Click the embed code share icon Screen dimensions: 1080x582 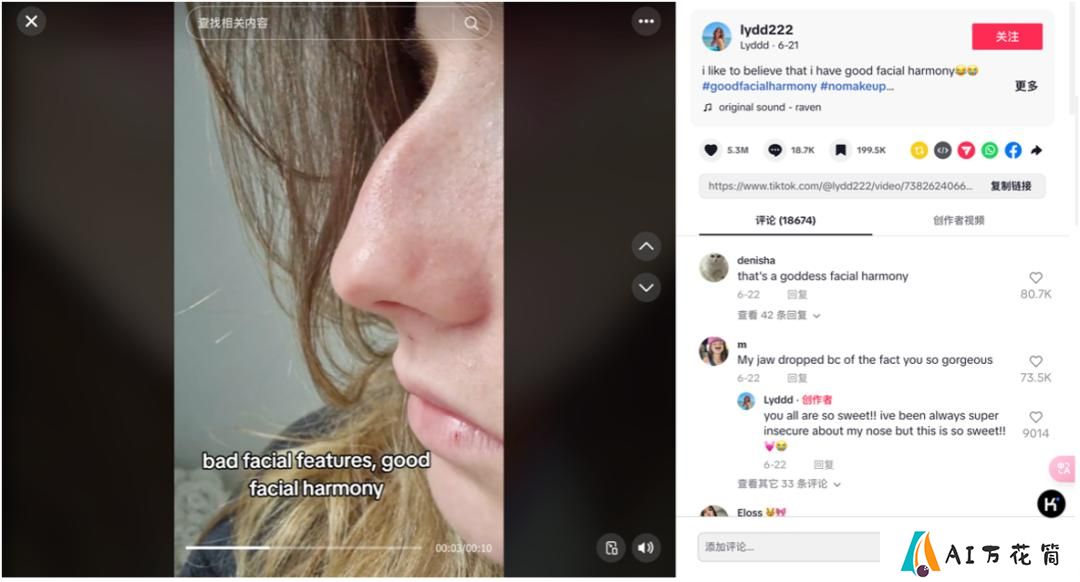943,150
